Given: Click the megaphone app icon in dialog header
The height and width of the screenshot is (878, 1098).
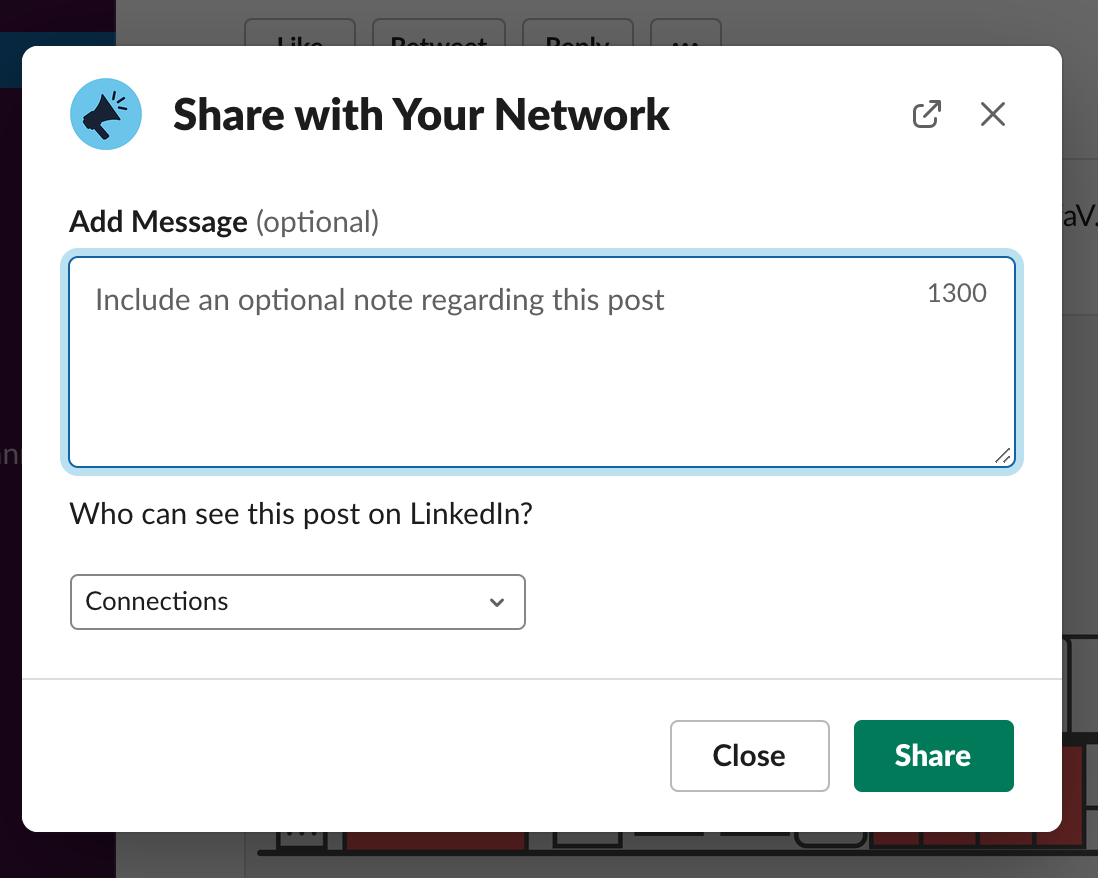Looking at the screenshot, I should 106,114.
